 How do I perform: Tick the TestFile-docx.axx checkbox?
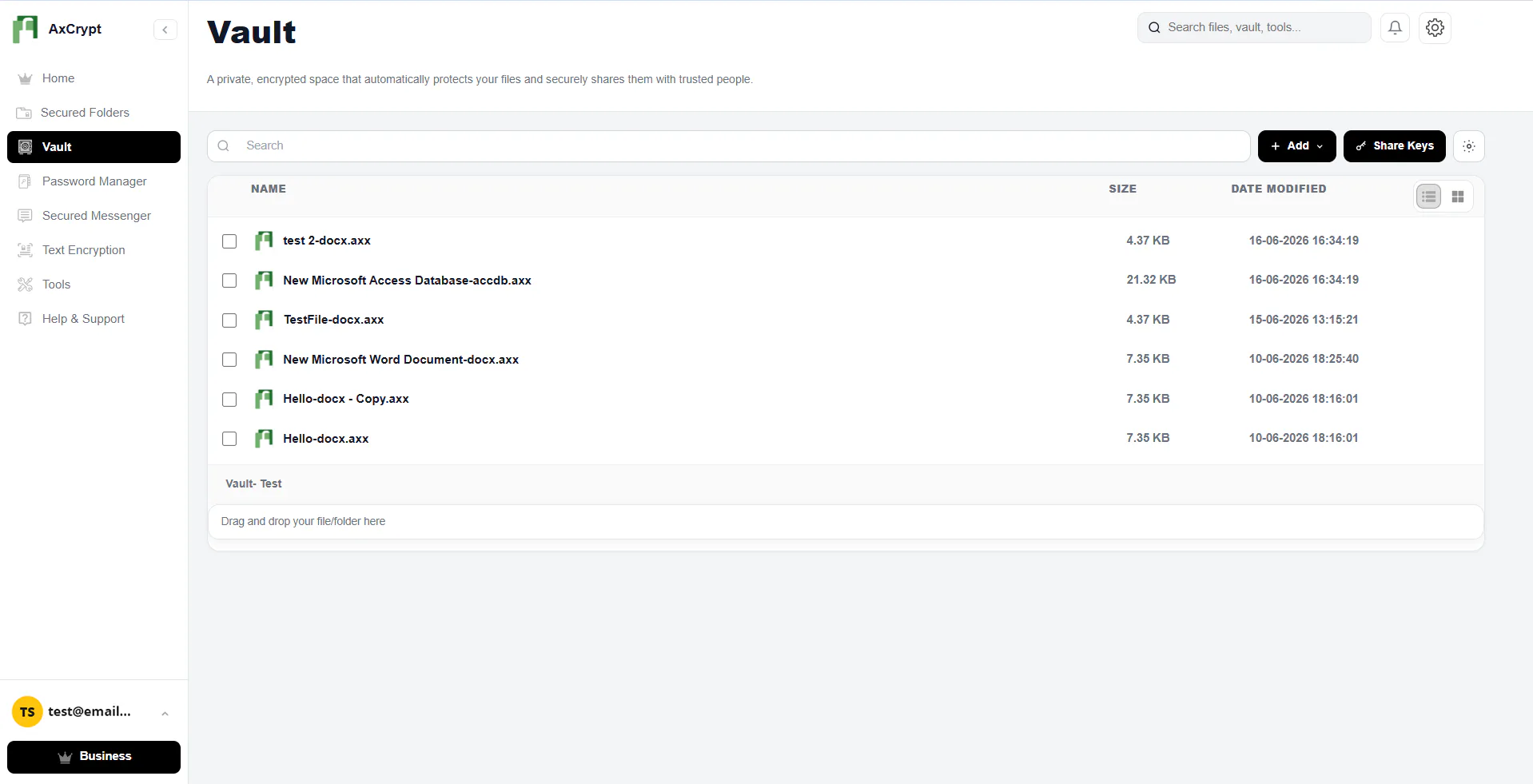coord(229,320)
